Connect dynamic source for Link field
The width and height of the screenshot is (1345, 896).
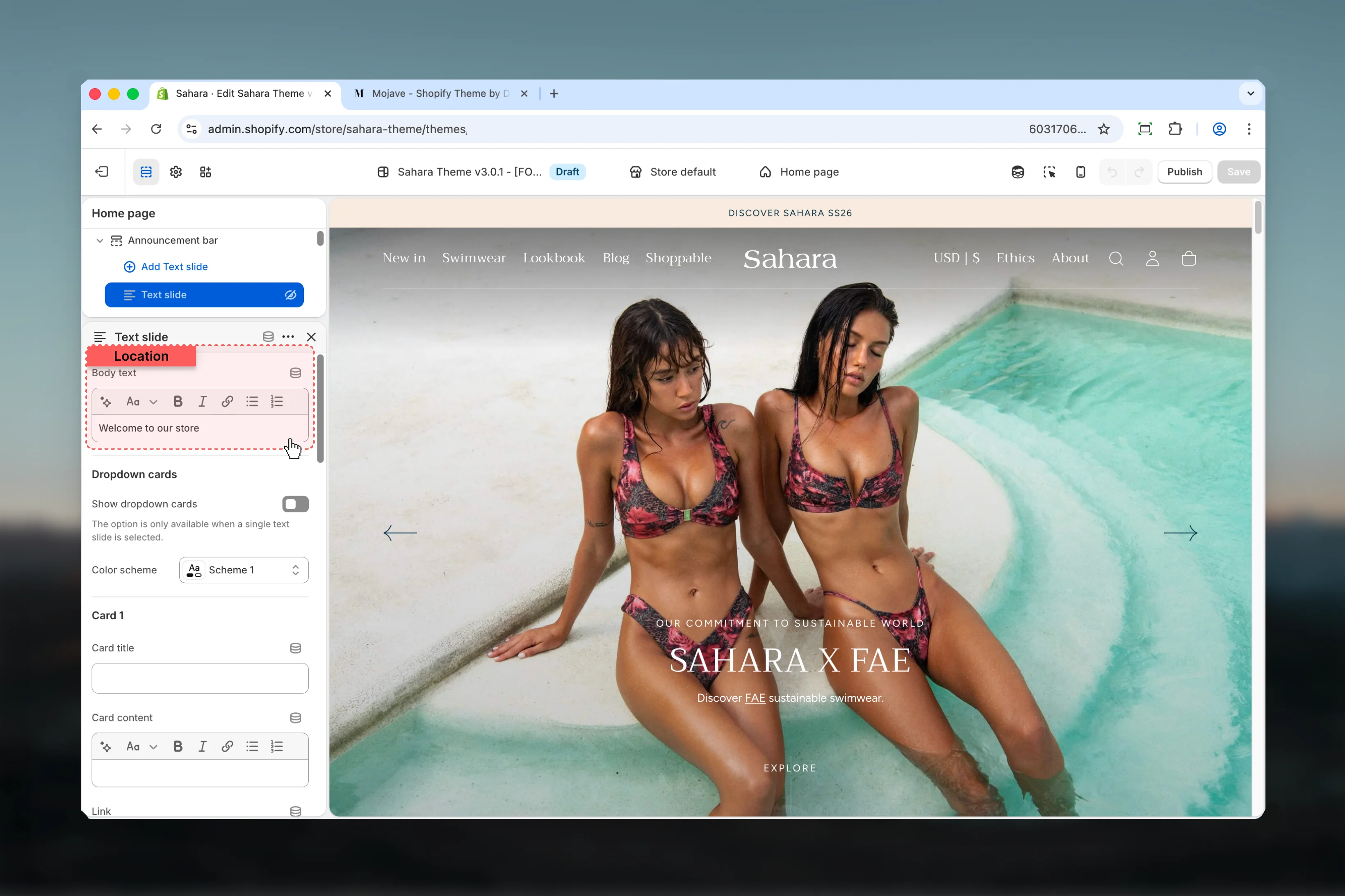[x=296, y=812]
